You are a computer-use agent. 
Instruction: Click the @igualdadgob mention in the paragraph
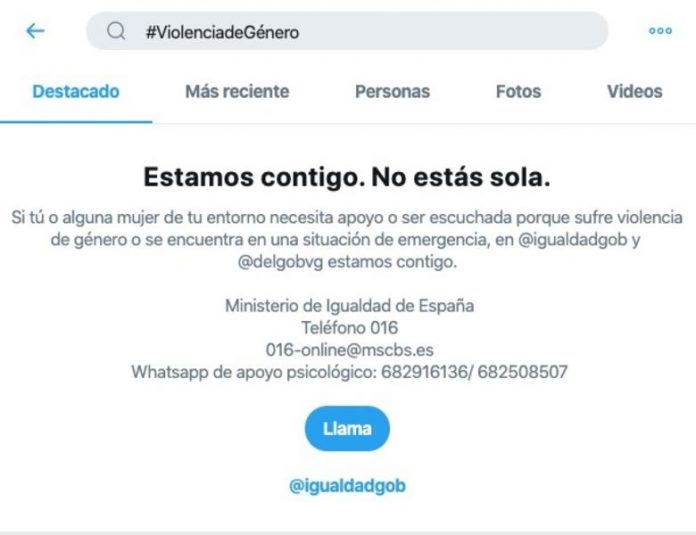point(573,240)
